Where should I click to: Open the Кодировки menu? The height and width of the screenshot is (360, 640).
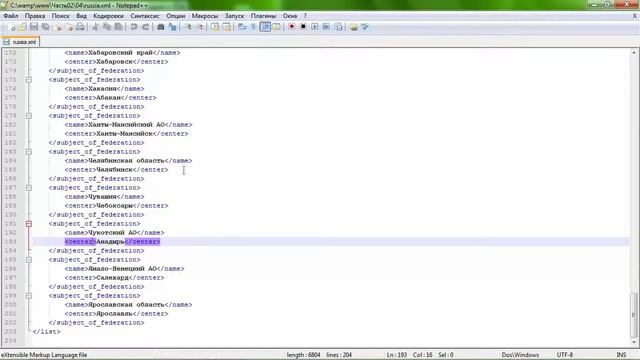pyautogui.click(x=108, y=16)
